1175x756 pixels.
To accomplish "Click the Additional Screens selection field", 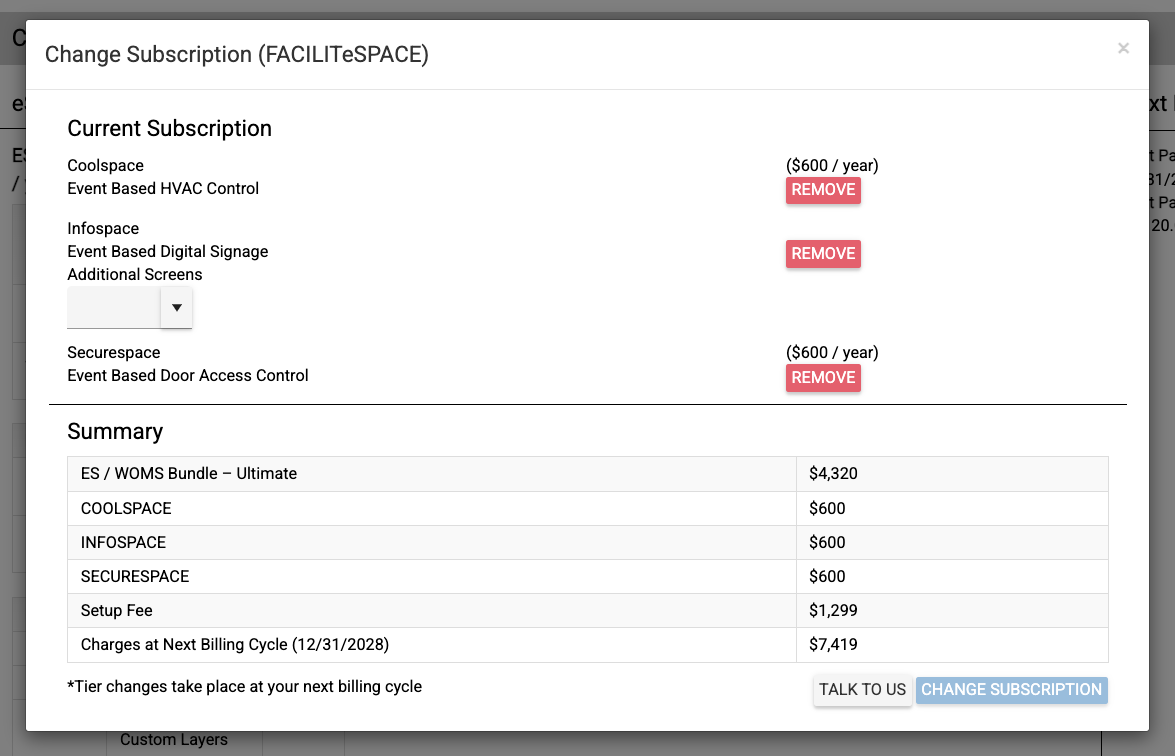I will pos(114,308).
